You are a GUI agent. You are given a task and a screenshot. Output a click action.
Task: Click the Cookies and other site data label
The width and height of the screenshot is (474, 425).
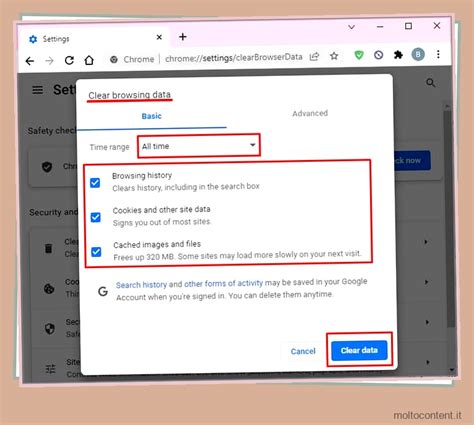(162, 210)
